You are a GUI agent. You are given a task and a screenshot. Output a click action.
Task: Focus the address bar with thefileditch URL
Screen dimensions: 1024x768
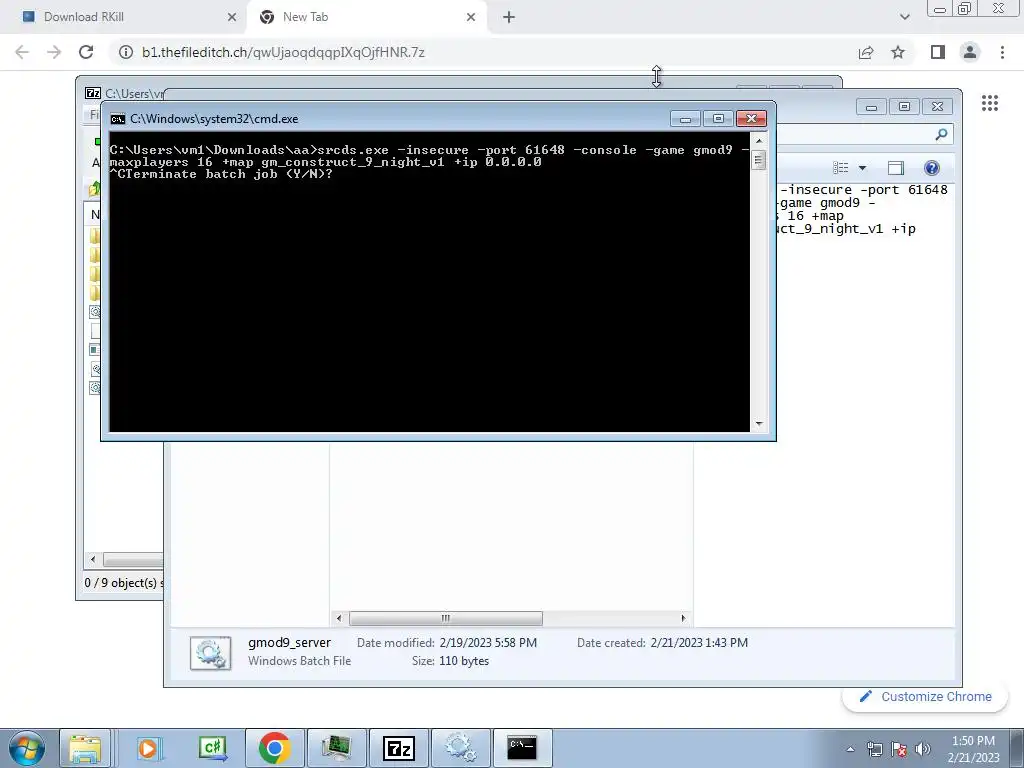pyautogui.click(x=283, y=52)
